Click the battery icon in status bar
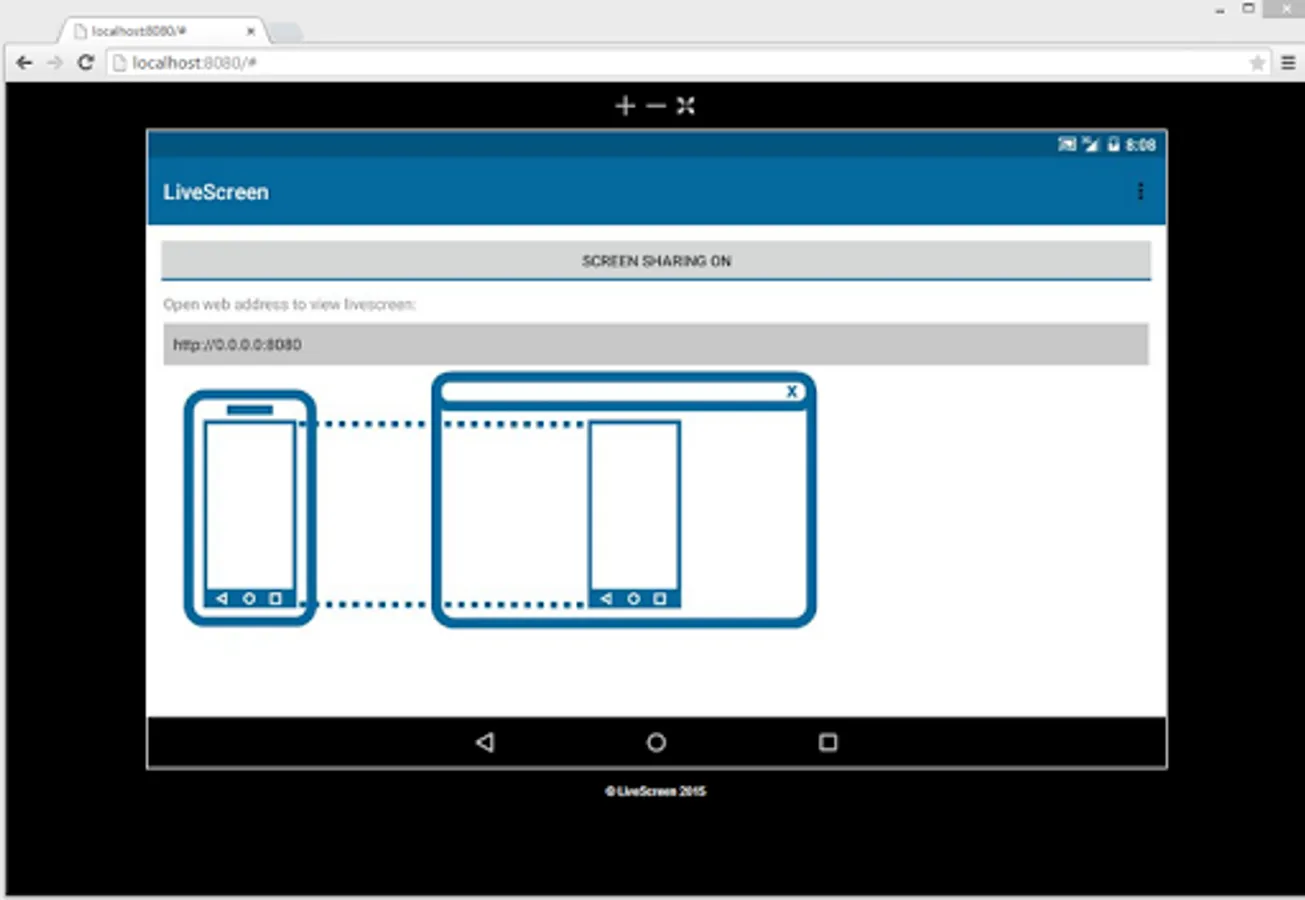The width and height of the screenshot is (1305, 900). [x=1113, y=145]
